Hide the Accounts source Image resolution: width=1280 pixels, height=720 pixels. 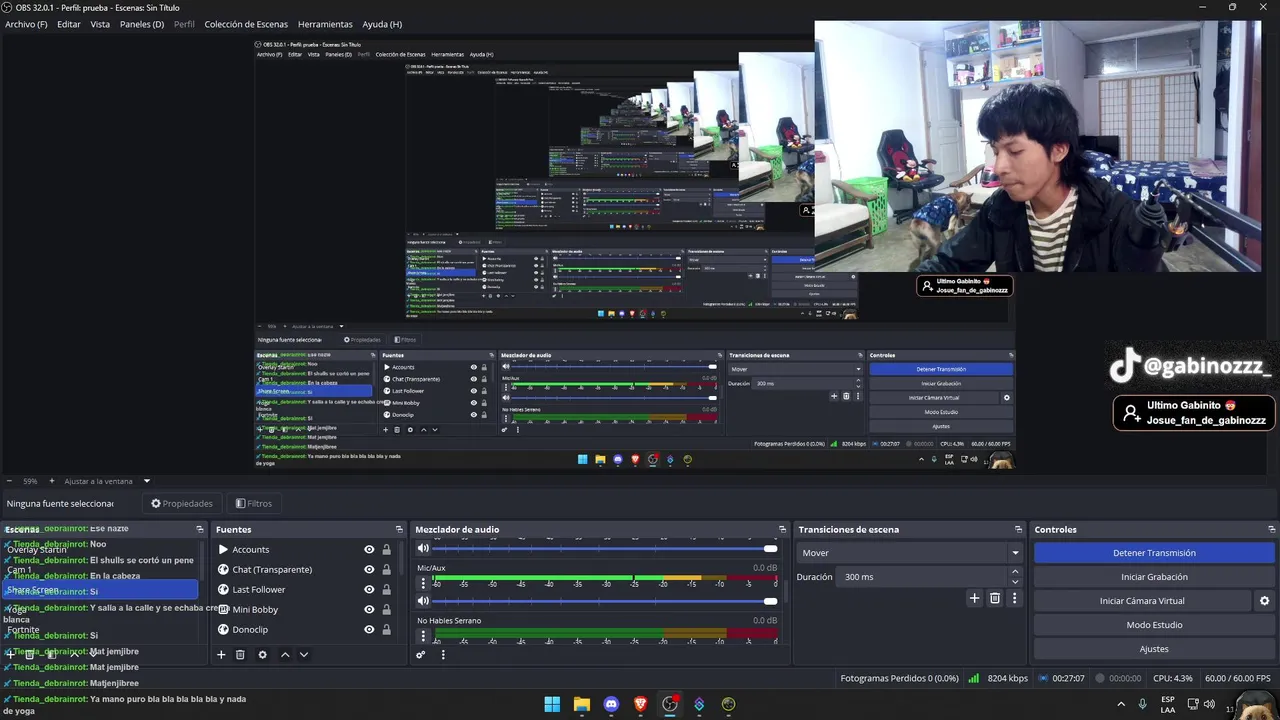(x=369, y=549)
